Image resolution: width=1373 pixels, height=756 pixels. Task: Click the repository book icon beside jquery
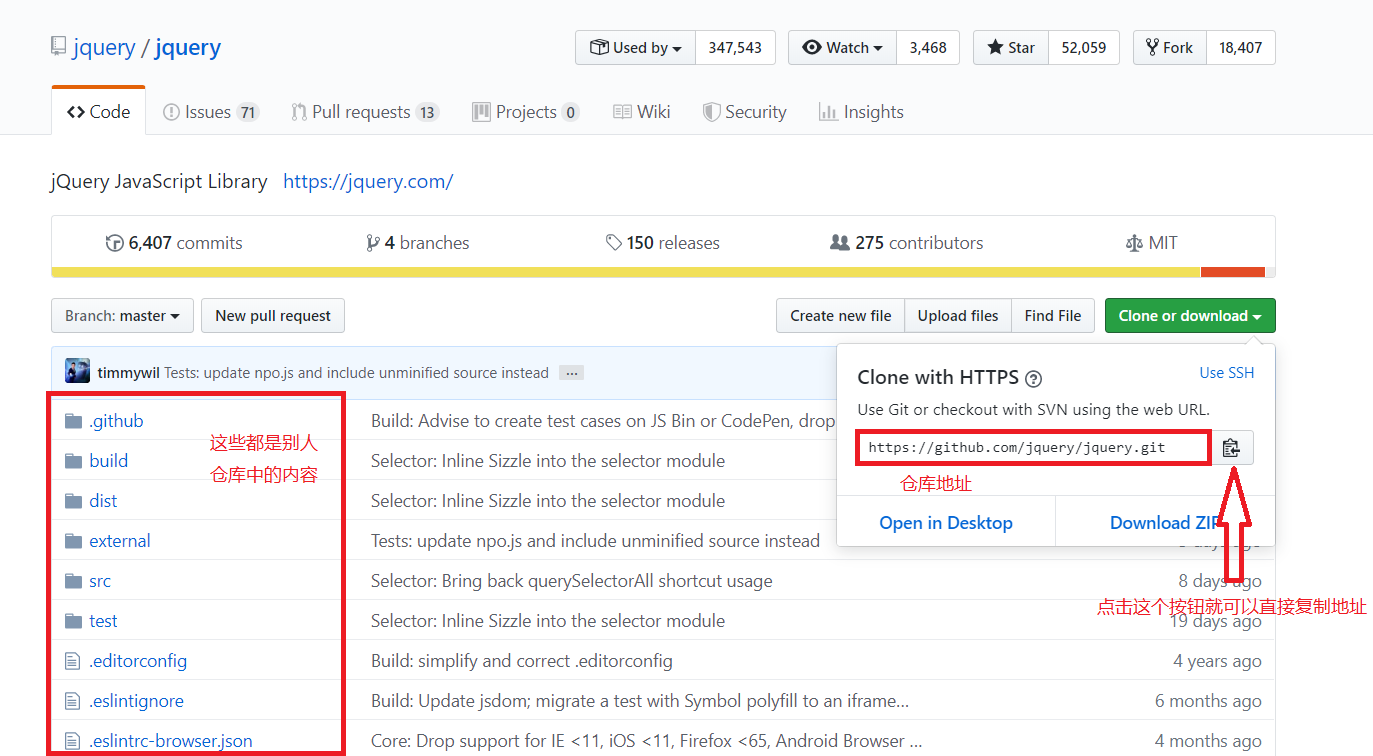click(x=59, y=47)
